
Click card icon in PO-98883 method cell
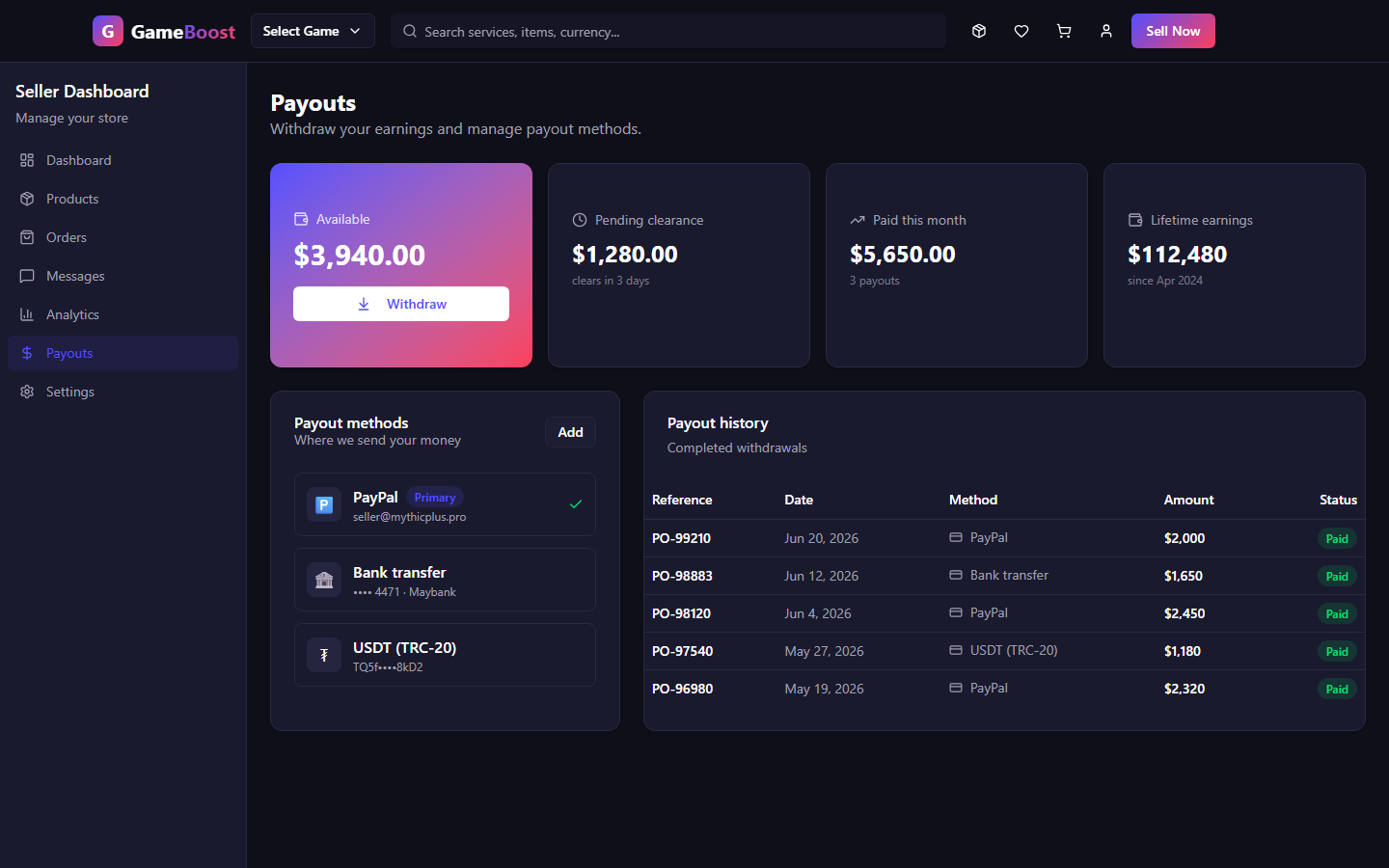pyautogui.click(x=956, y=575)
